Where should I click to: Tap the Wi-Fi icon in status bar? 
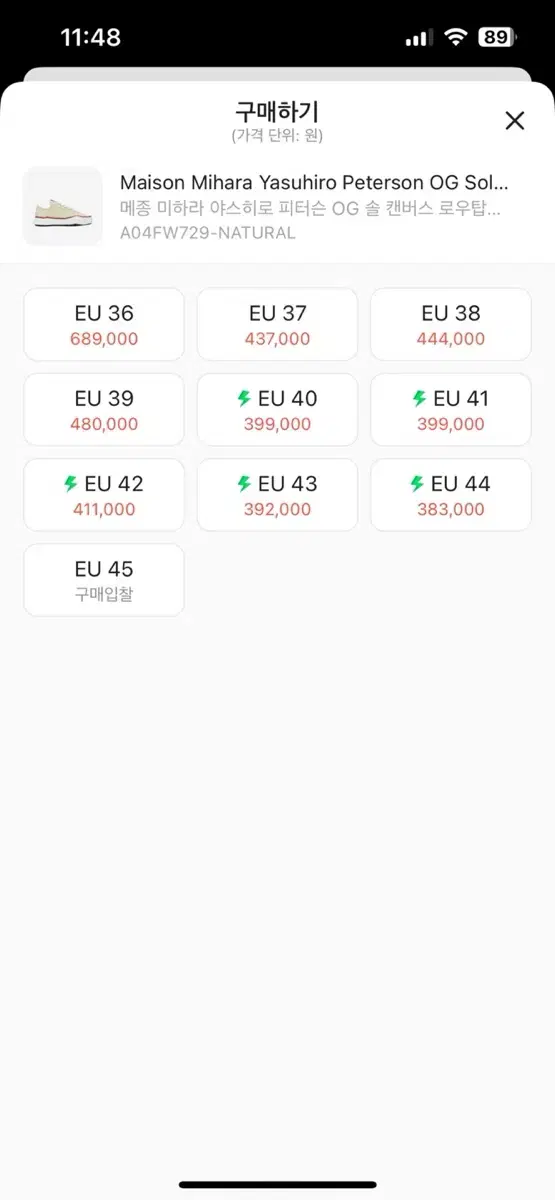coord(456,37)
